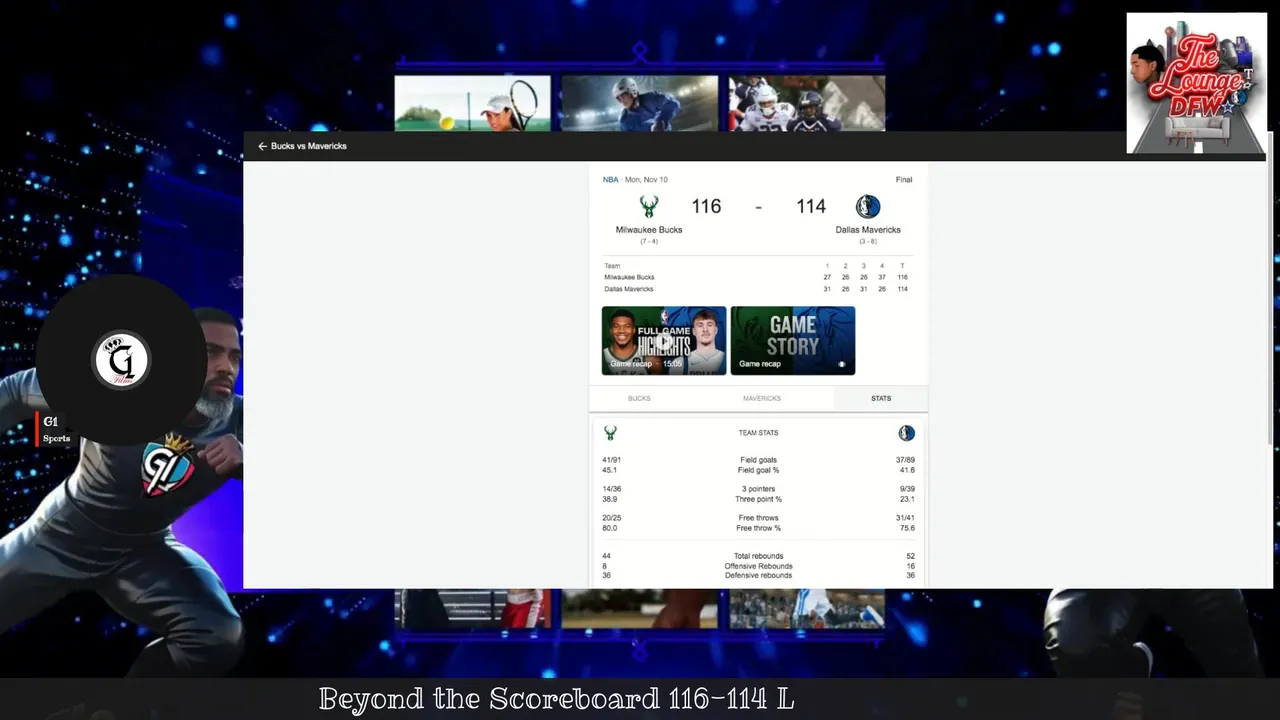Viewport: 1280px width, 720px height.
Task: Click Mavericks field goals value '37/89'
Action: [x=905, y=460]
